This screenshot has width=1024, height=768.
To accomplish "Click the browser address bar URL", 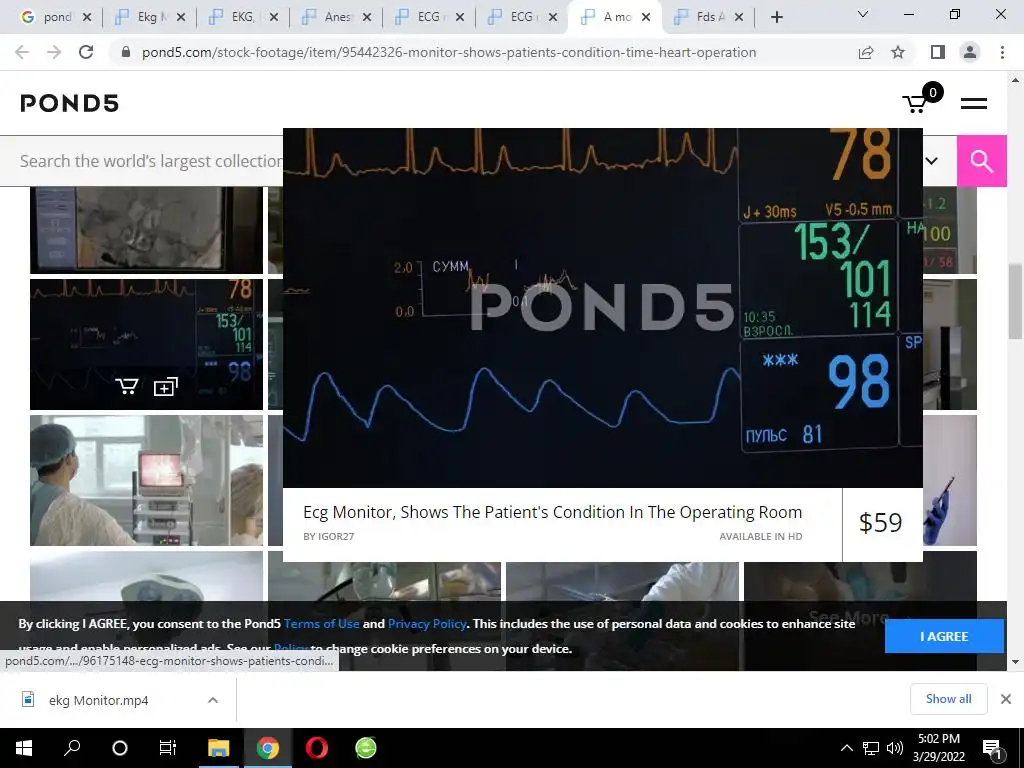I will pos(449,52).
